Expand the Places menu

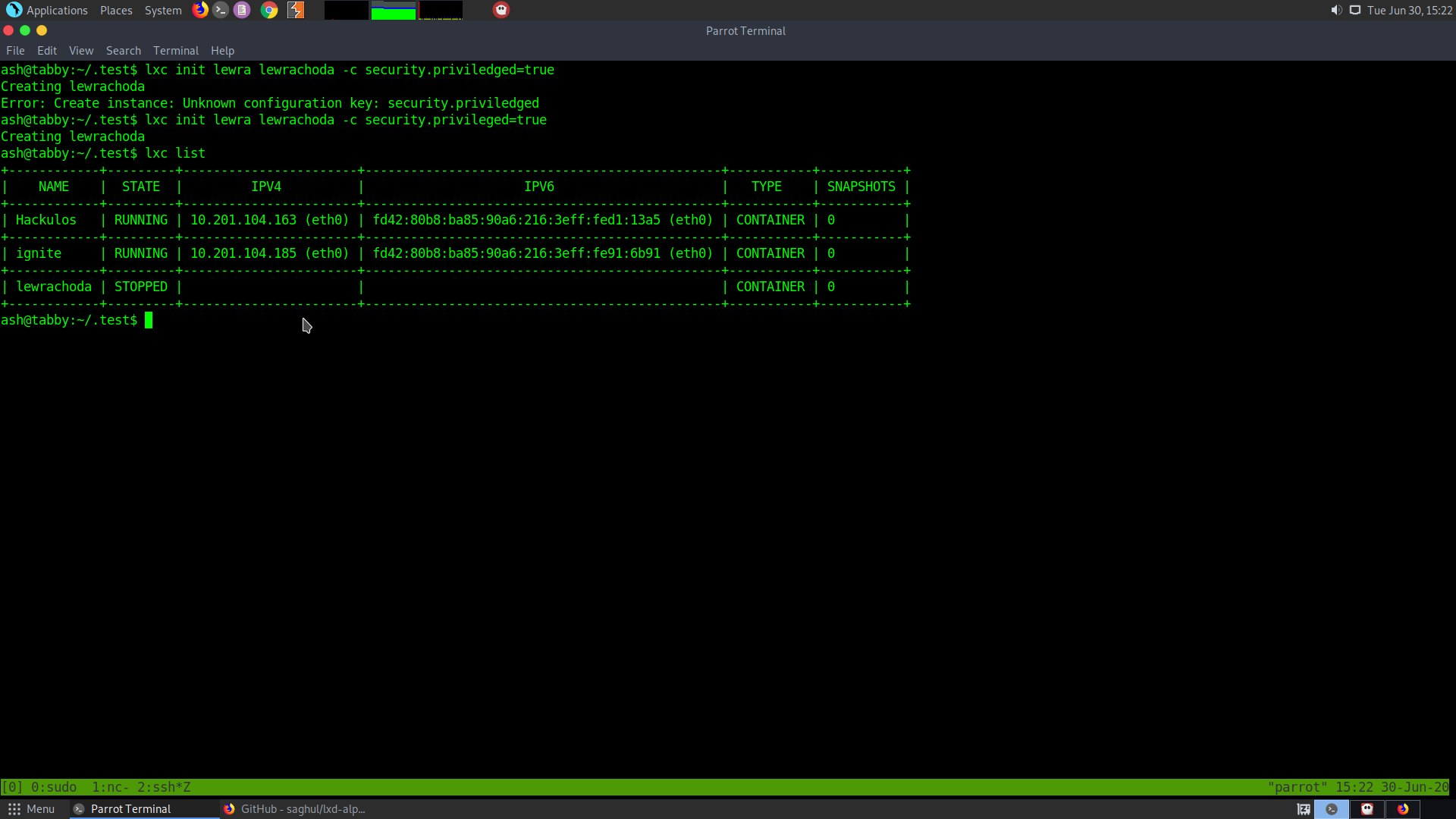pos(116,10)
